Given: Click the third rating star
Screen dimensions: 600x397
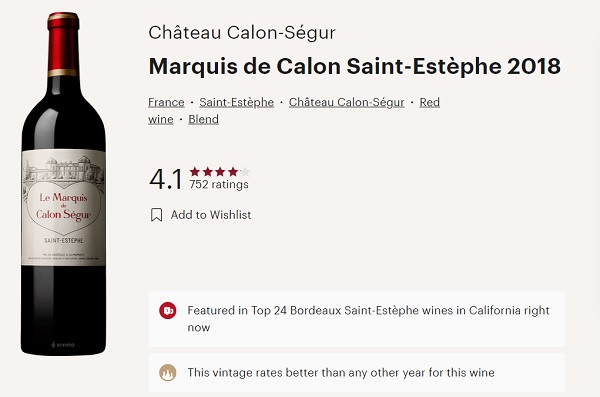Looking at the screenshot, I should point(220,172).
